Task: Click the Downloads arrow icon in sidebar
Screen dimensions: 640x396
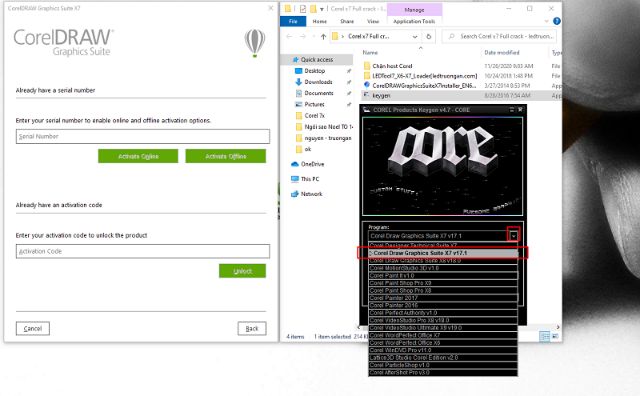Action: click(x=298, y=82)
